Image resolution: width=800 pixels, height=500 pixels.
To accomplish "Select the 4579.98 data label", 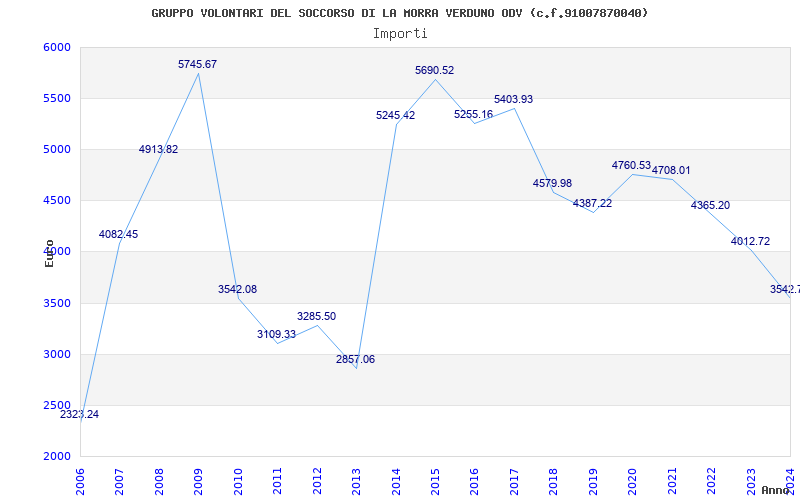I will (x=553, y=183).
